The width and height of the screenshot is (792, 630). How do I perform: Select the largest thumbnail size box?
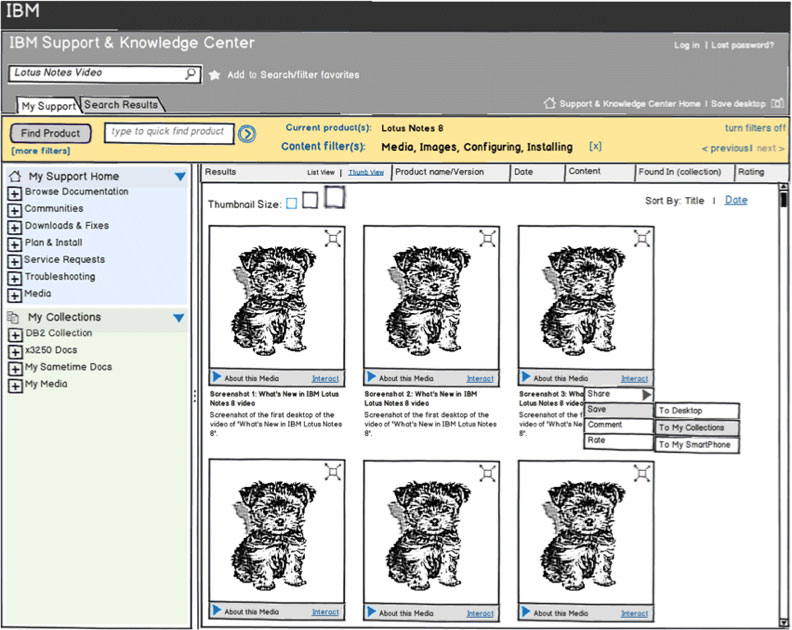pyautogui.click(x=334, y=198)
